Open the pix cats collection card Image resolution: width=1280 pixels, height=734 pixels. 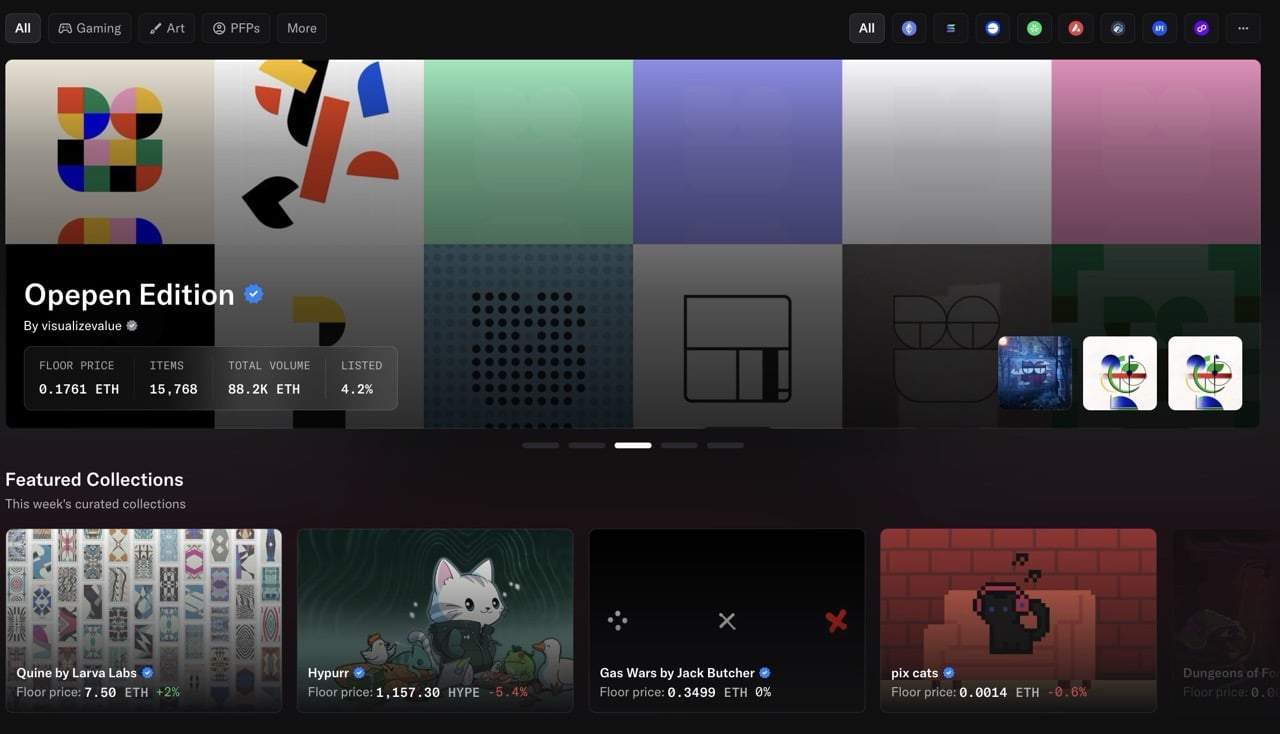pyautogui.click(x=1018, y=620)
